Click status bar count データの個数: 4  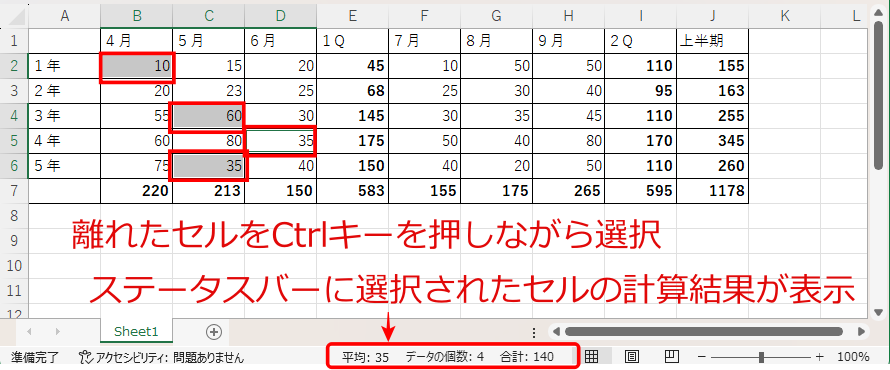click(444, 357)
